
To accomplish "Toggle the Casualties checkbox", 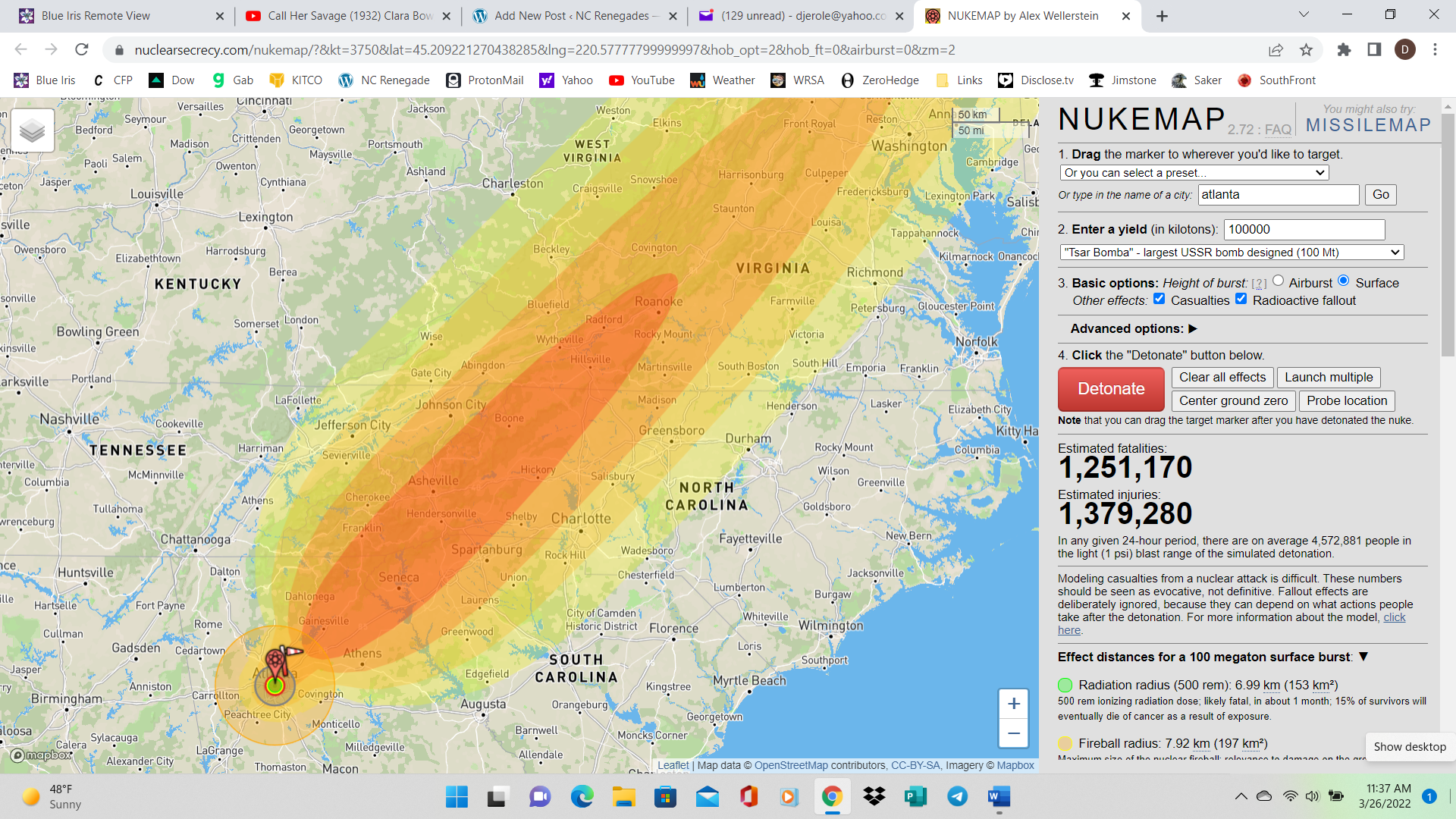I will pyautogui.click(x=1159, y=299).
